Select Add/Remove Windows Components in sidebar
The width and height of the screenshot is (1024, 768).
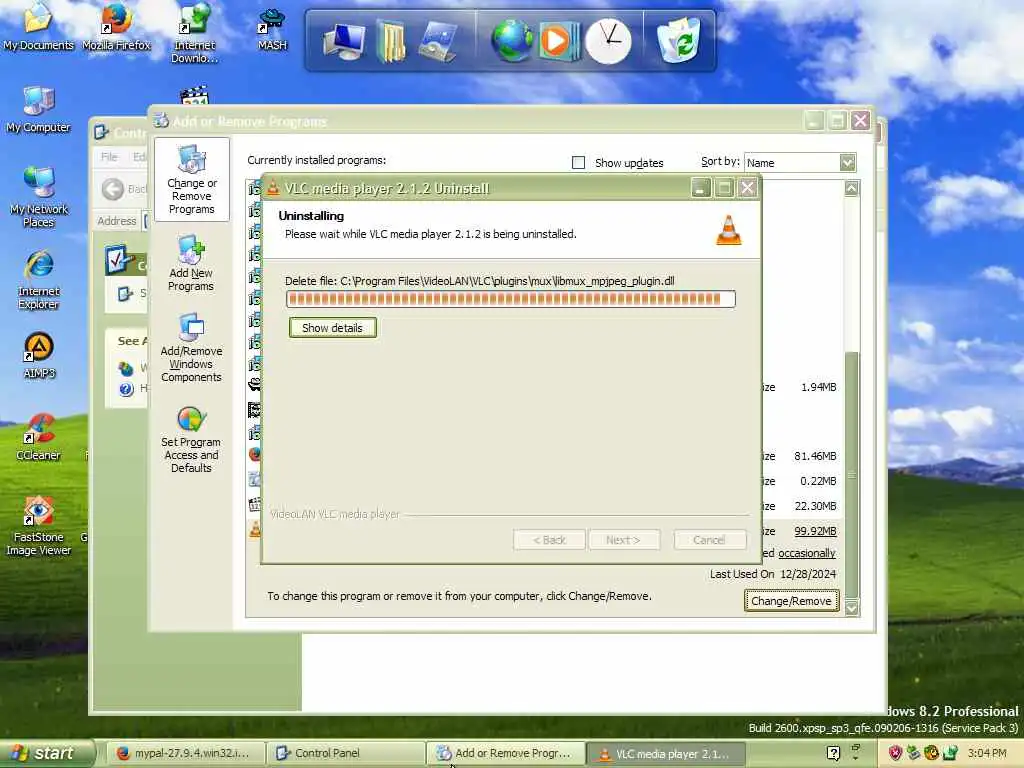191,348
